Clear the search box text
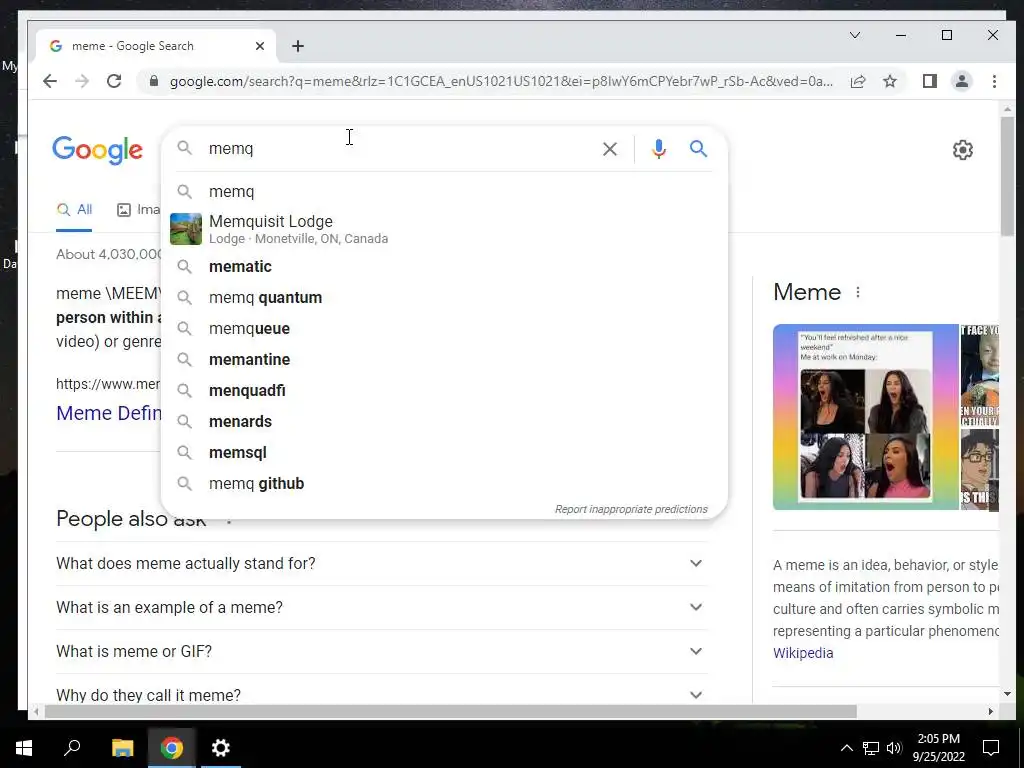The width and height of the screenshot is (1024, 768). [610, 149]
